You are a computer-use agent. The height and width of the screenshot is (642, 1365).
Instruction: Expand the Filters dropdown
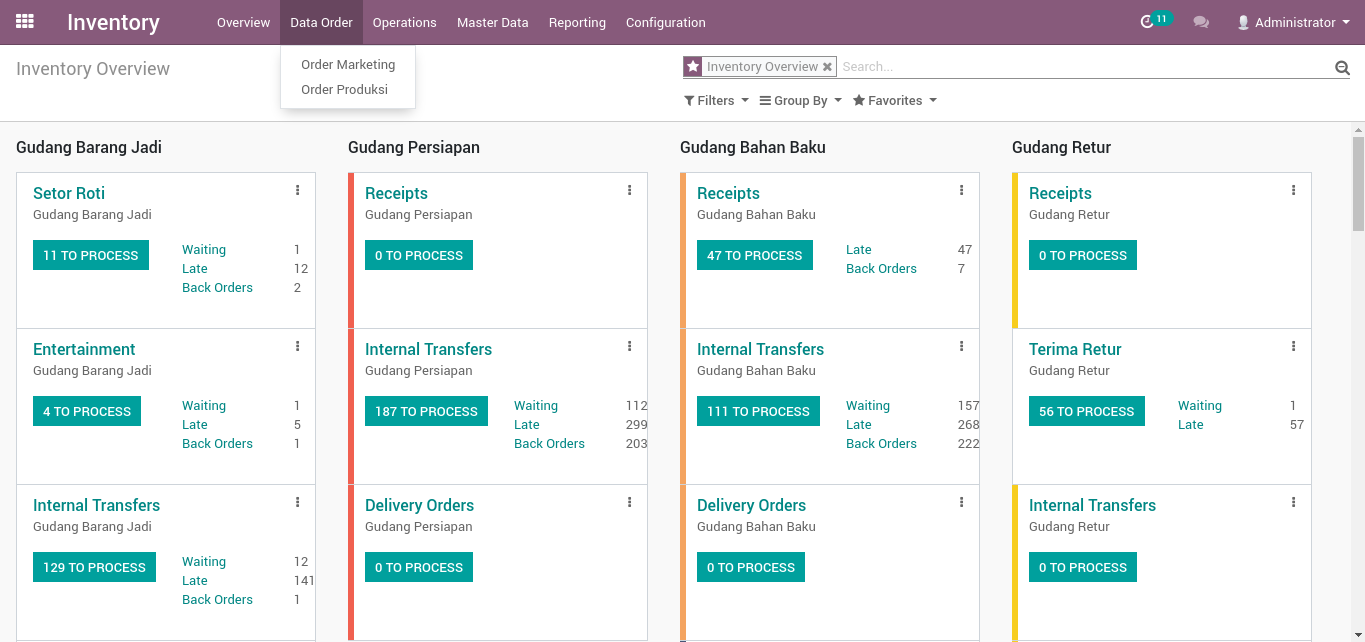[x=716, y=101]
